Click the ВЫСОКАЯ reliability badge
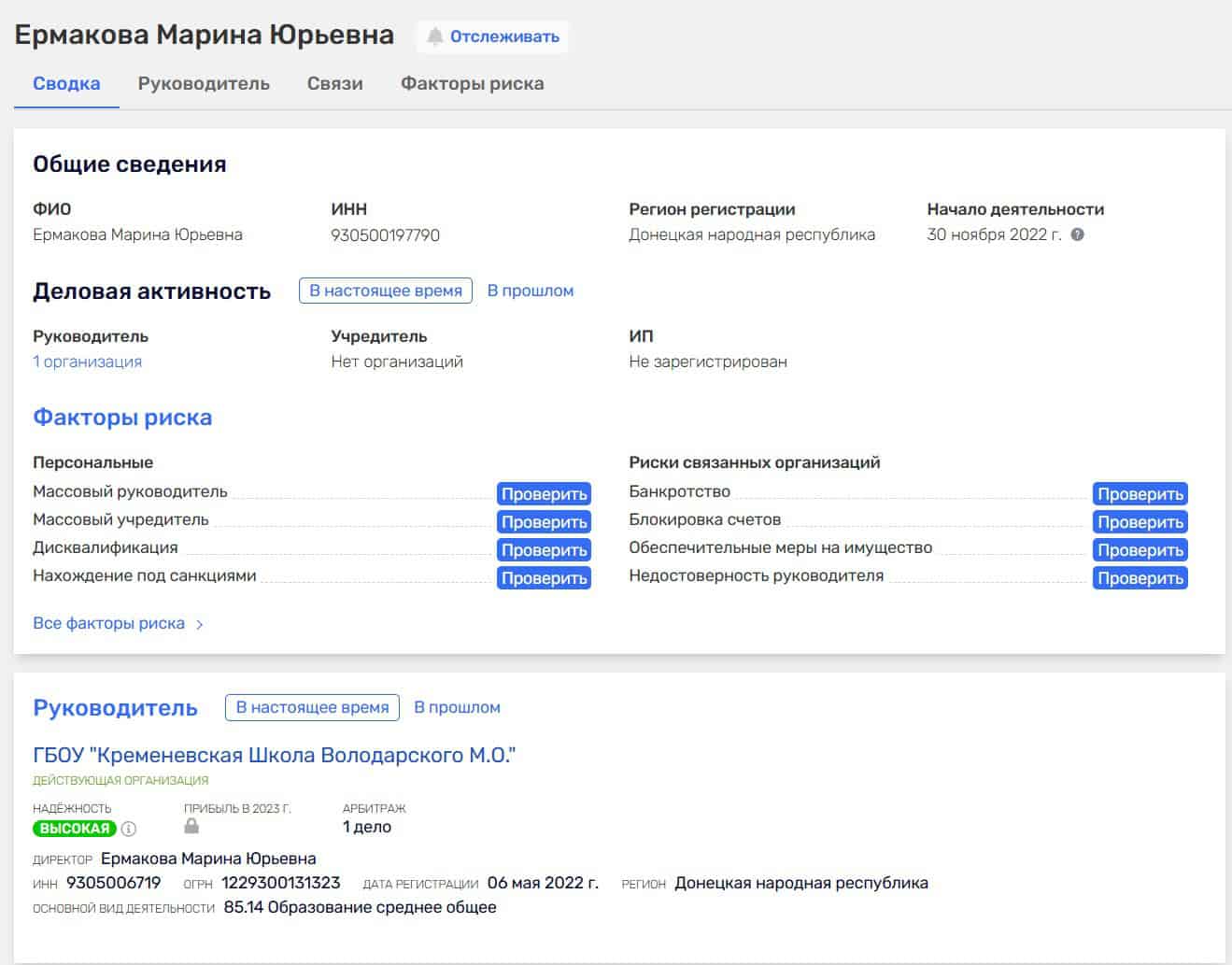1232x965 pixels. (75, 829)
